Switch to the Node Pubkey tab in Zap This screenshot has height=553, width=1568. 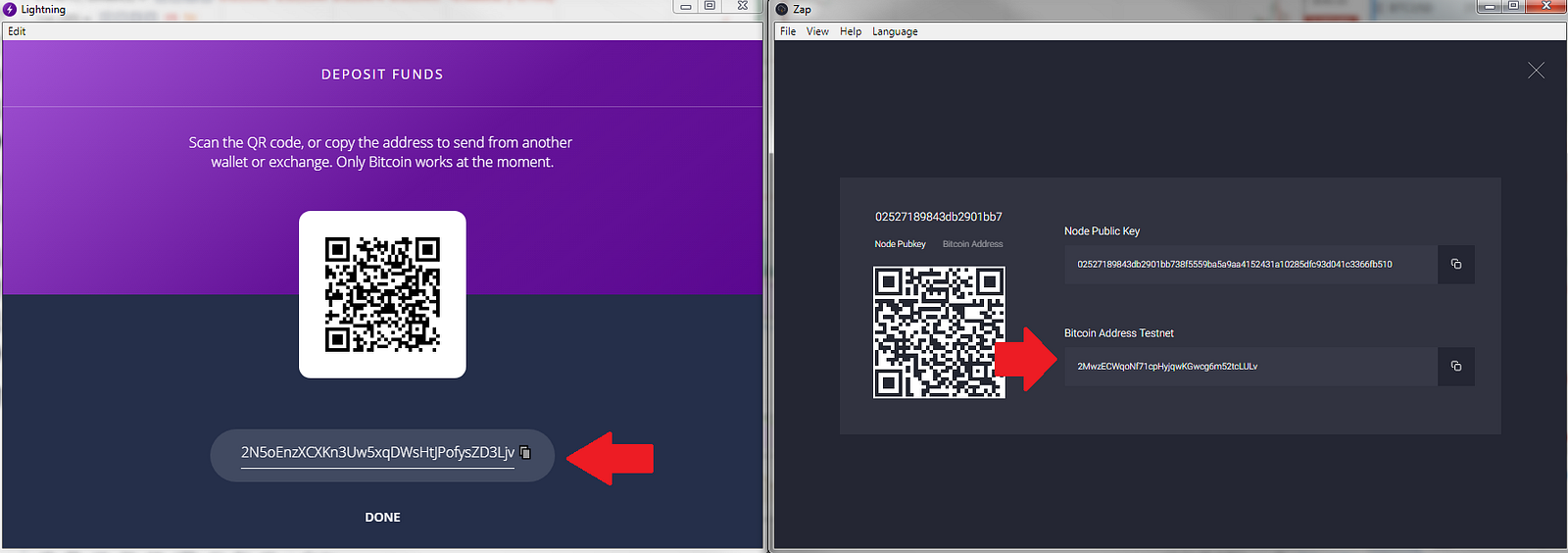click(900, 244)
